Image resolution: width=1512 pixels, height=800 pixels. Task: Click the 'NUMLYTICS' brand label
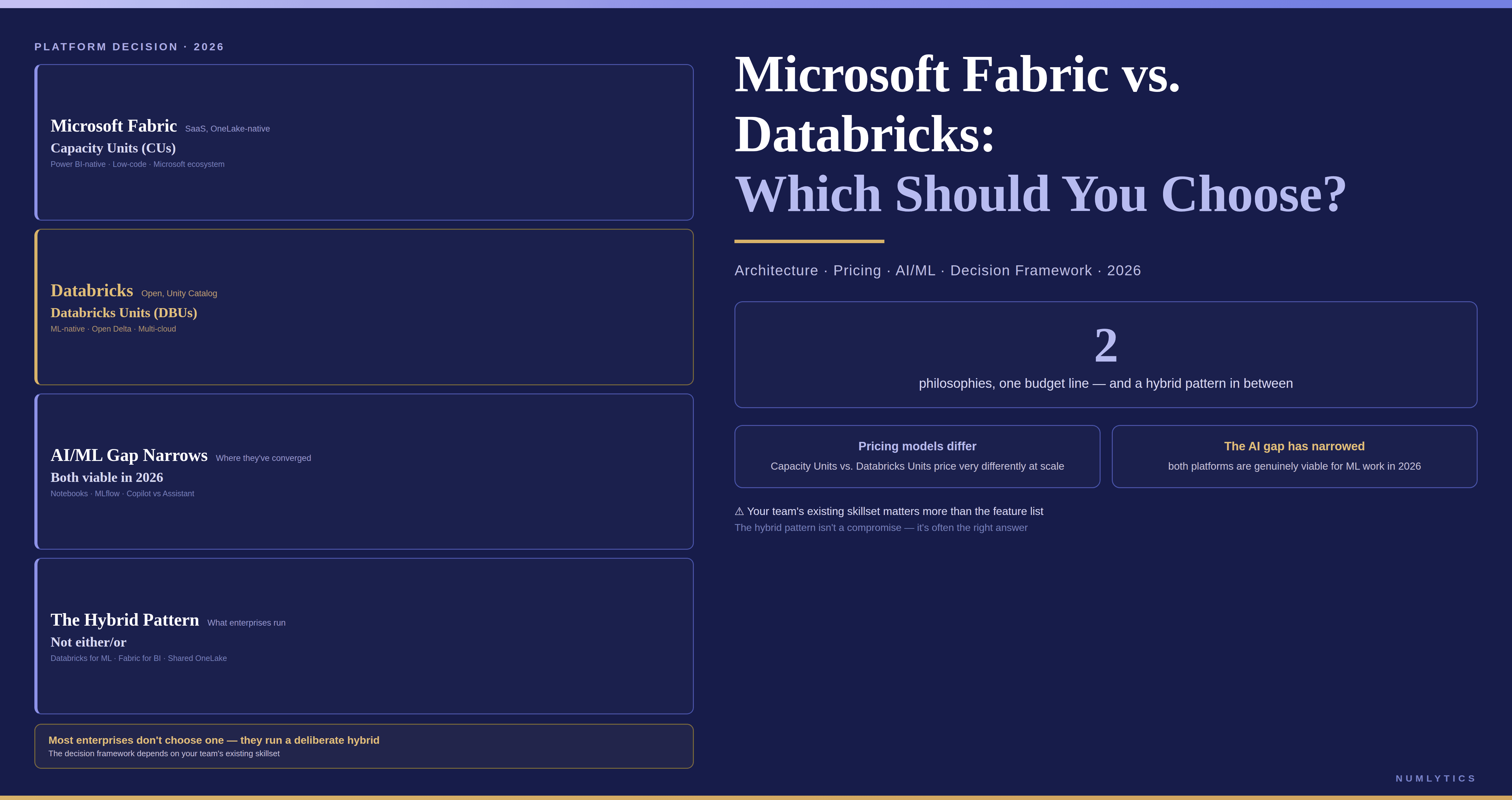click(1435, 778)
